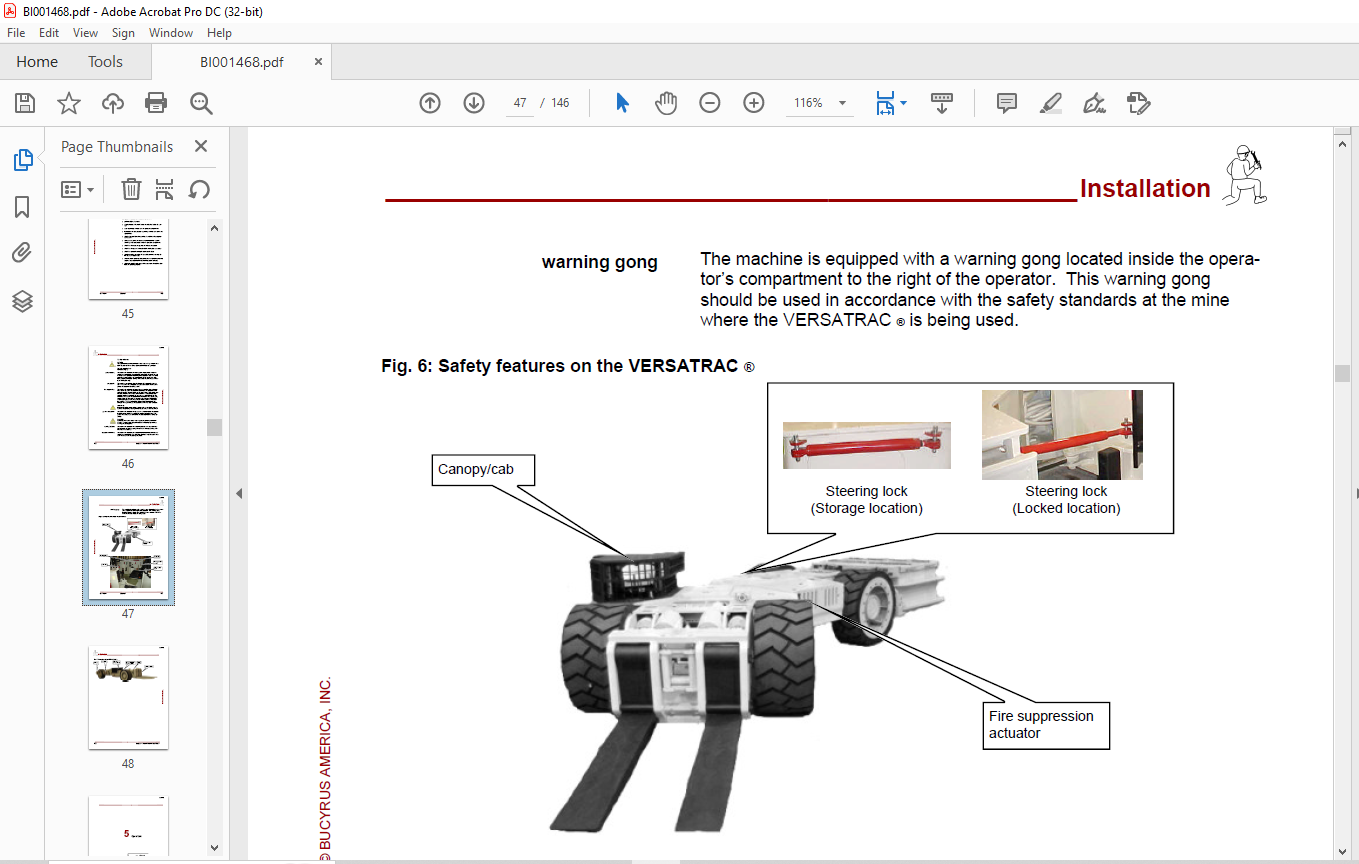The height and width of the screenshot is (864, 1359).
Task: Open the Help menu
Action: (219, 33)
